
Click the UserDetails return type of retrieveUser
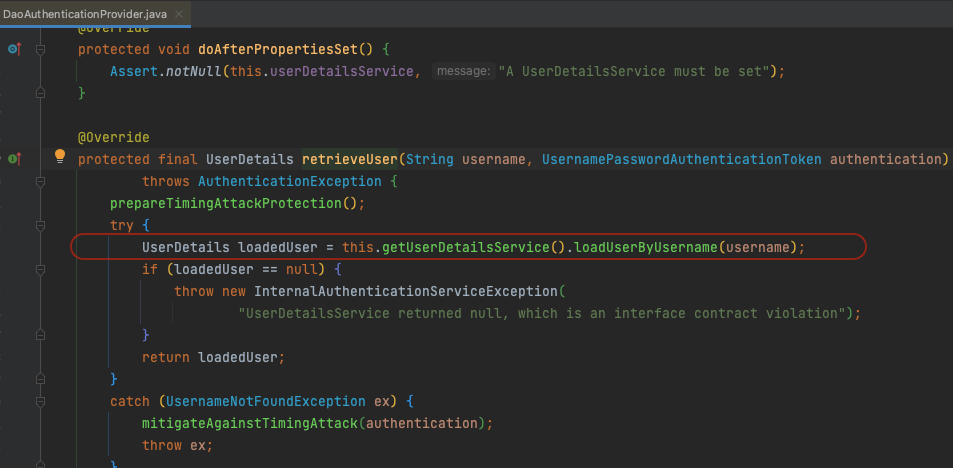pyautogui.click(x=250, y=159)
